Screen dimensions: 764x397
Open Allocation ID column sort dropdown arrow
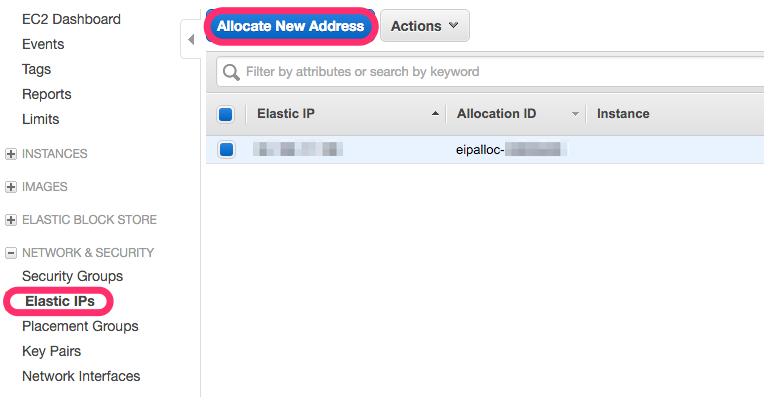575,114
